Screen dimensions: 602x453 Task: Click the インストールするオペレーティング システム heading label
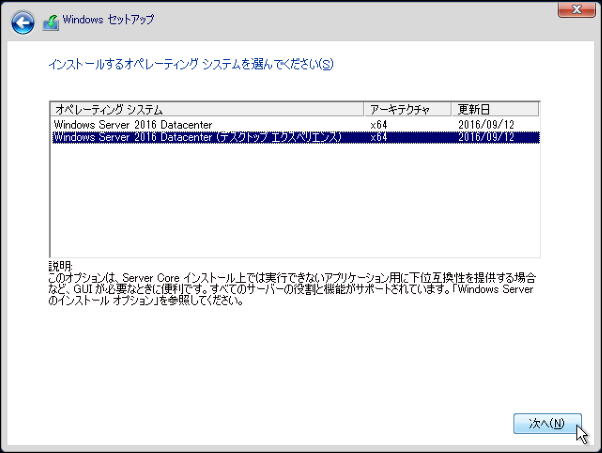point(190,64)
